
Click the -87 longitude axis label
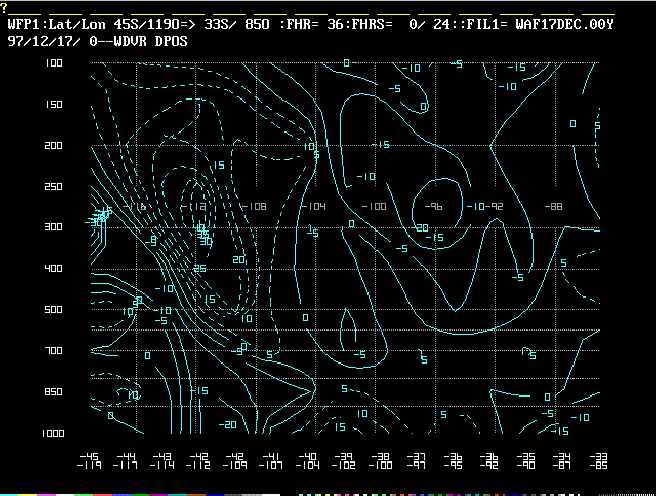[x=562, y=465]
